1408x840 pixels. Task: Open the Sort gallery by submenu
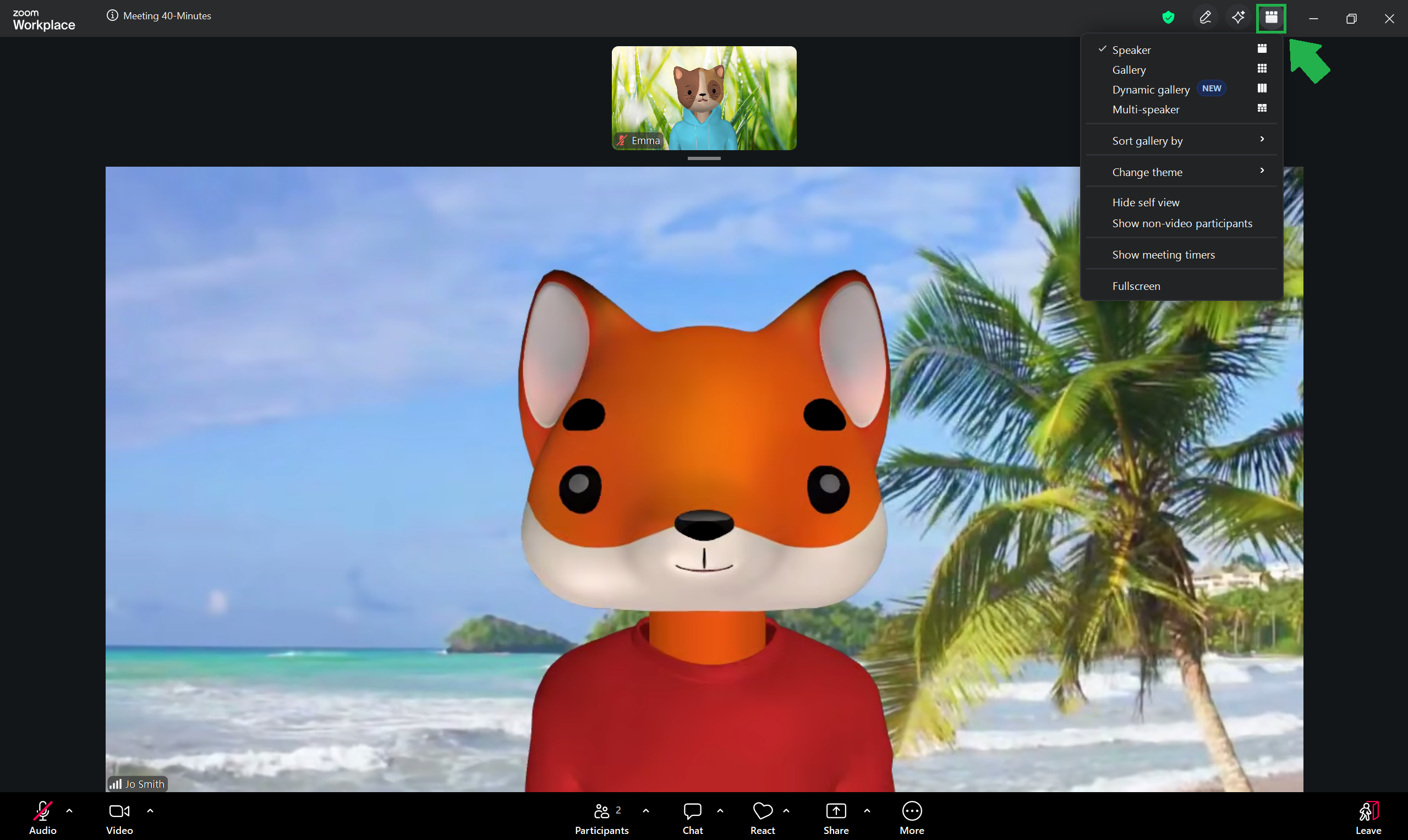point(1181,140)
